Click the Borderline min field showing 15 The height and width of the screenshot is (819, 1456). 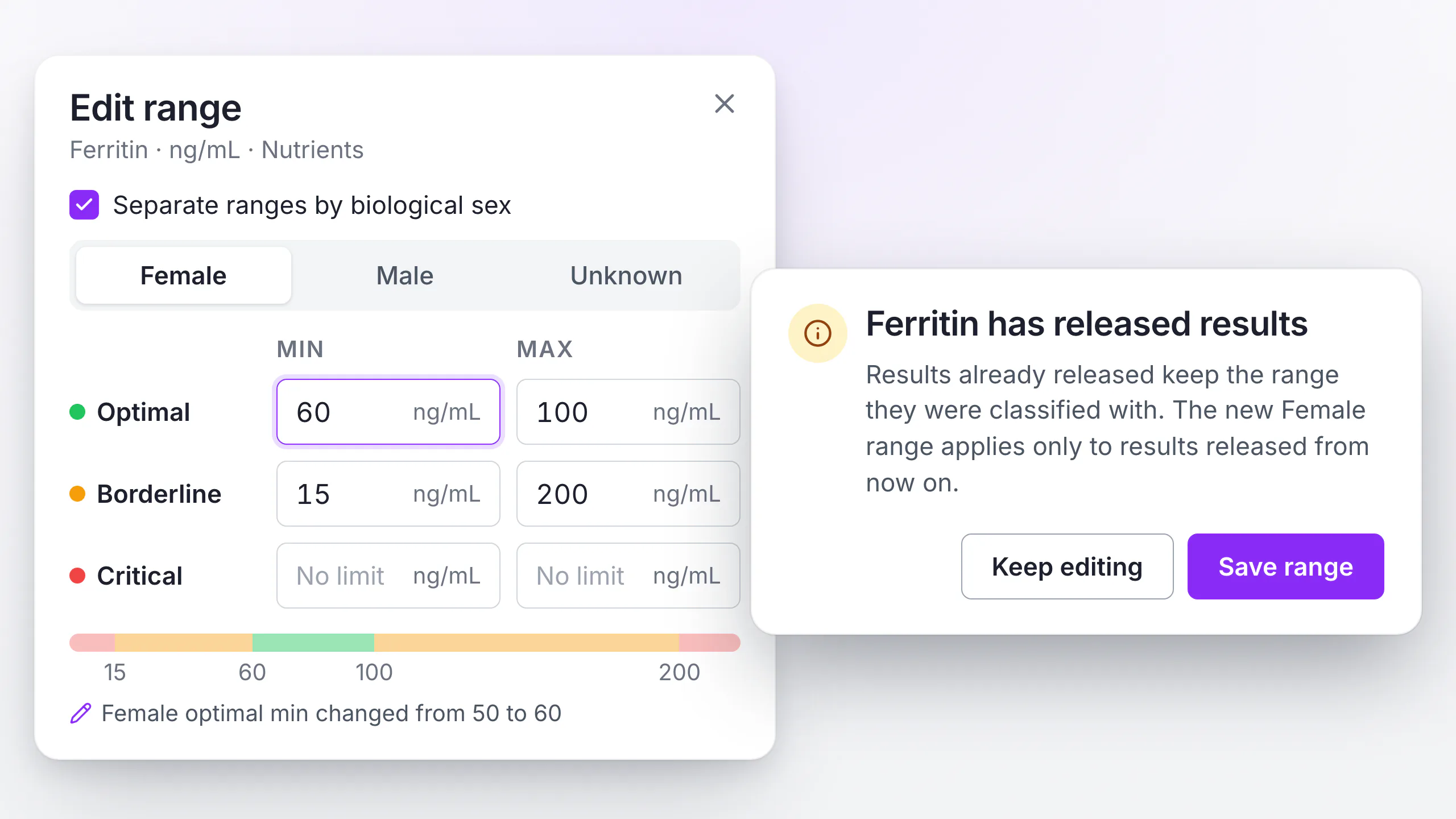tap(388, 494)
